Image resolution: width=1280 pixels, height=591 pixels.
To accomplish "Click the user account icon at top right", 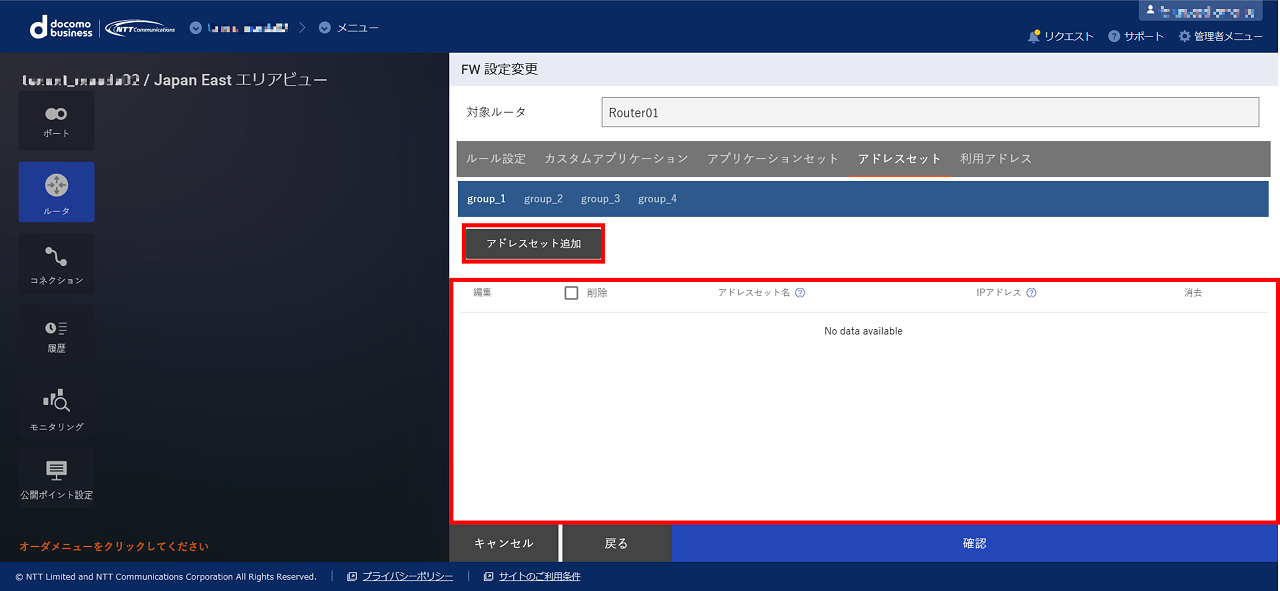I will point(1151,10).
